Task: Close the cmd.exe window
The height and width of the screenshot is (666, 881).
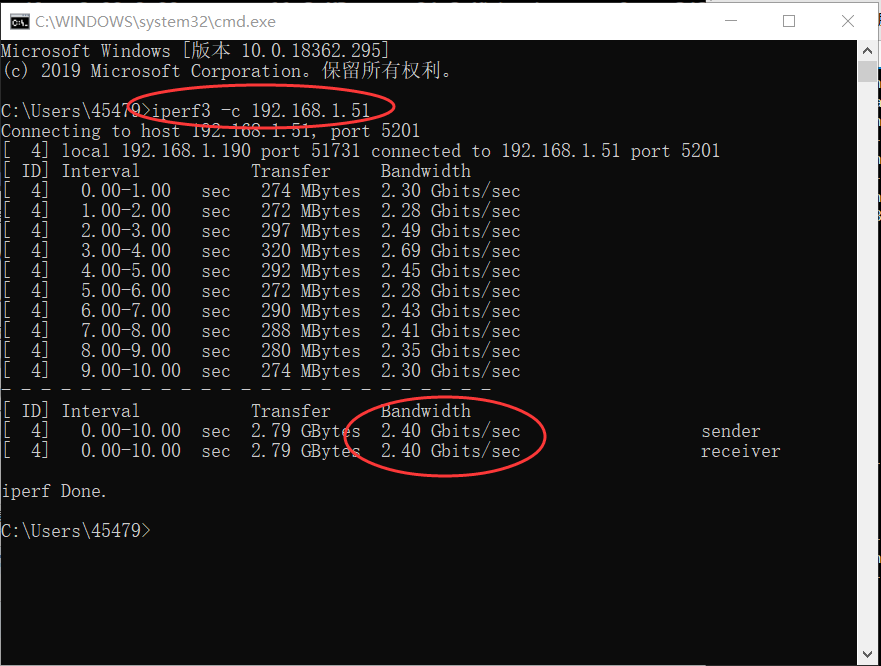Action: [848, 21]
